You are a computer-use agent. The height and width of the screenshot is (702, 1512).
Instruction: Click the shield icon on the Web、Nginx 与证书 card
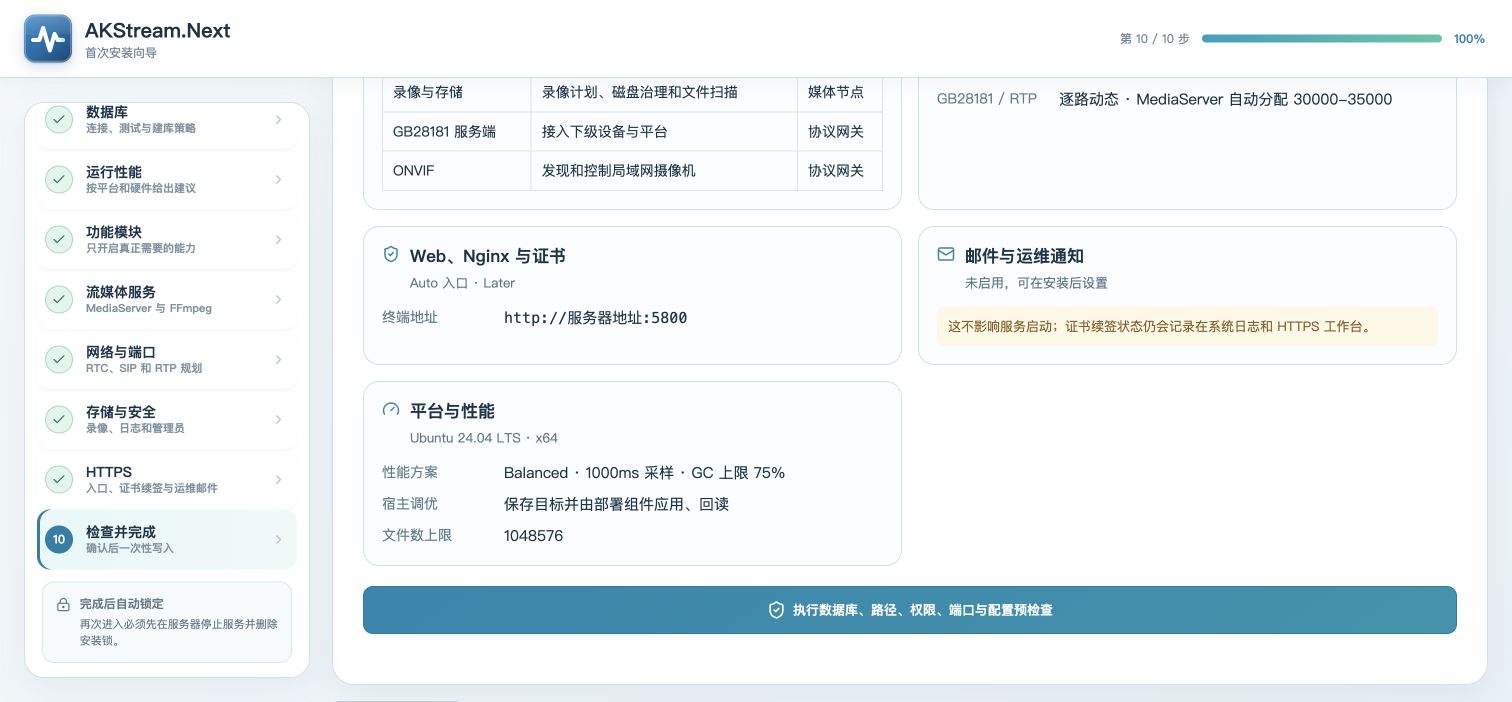coord(391,255)
